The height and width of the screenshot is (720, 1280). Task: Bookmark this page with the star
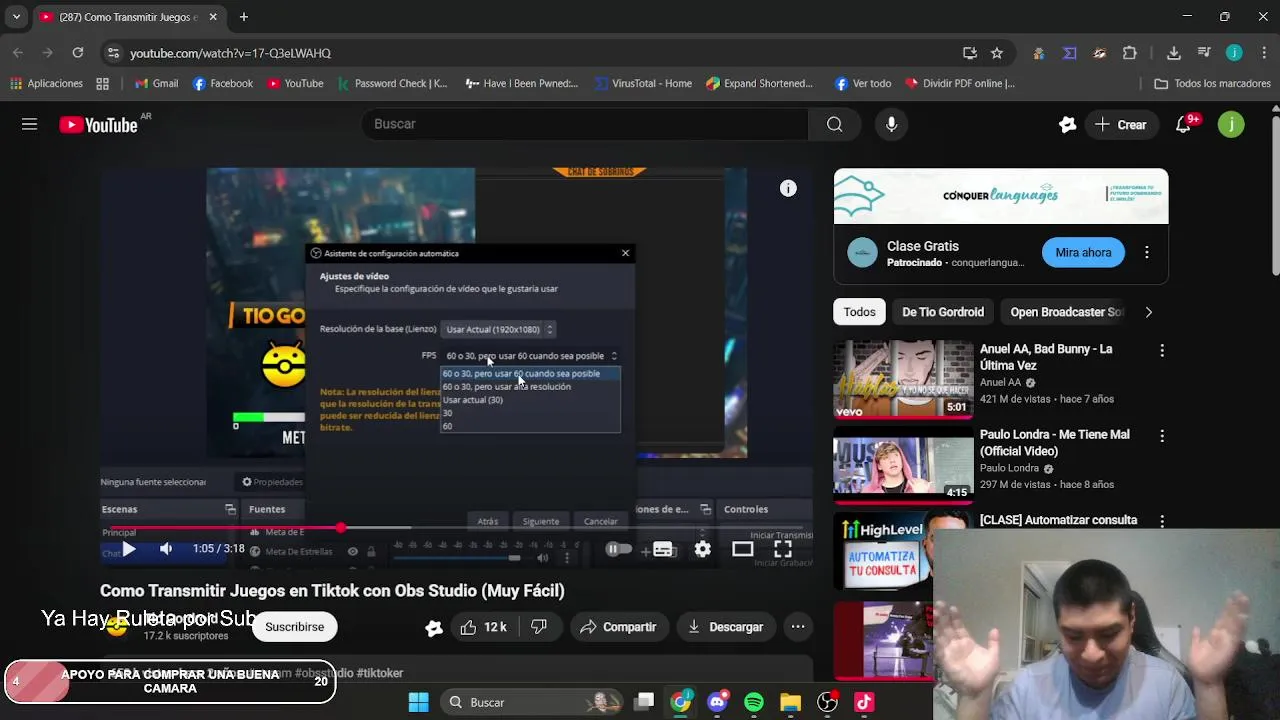click(996, 53)
